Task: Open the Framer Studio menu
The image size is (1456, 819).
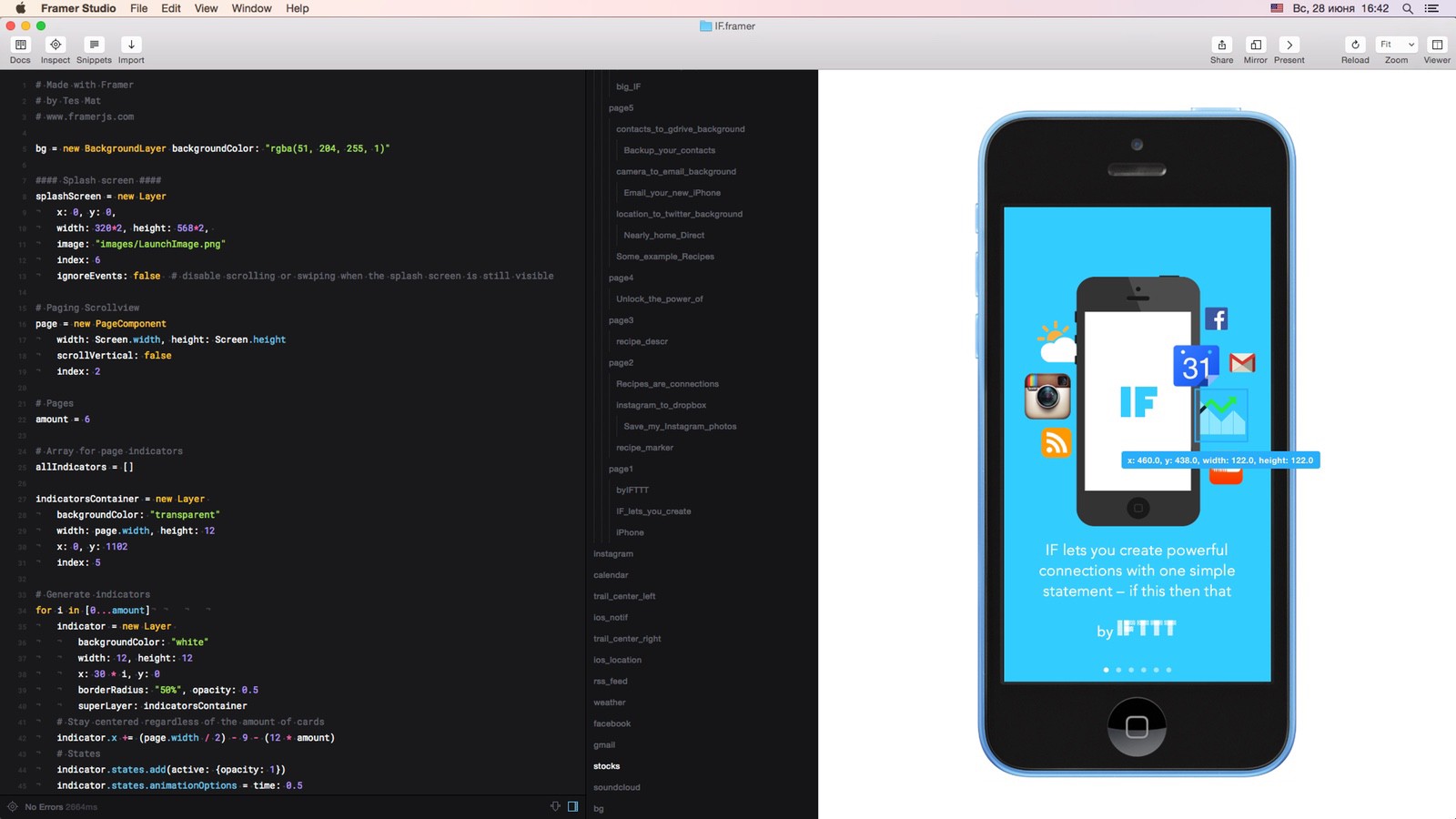Action: [x=78, y=8]
